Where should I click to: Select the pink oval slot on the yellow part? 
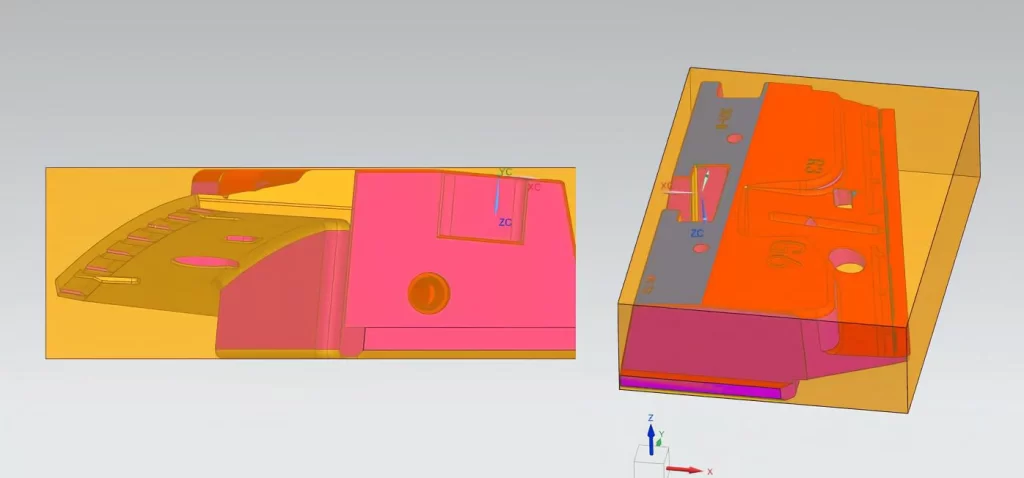[x=206, y=262]
